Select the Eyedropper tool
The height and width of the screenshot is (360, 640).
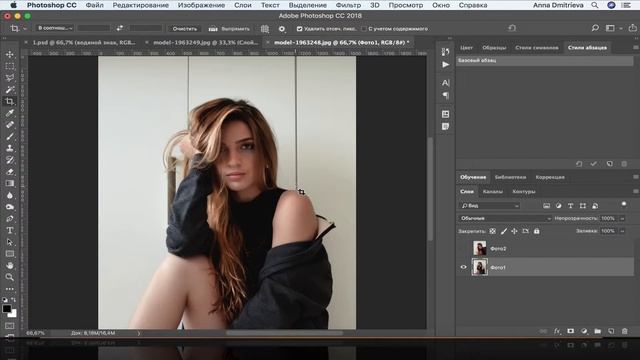[10, 113]
